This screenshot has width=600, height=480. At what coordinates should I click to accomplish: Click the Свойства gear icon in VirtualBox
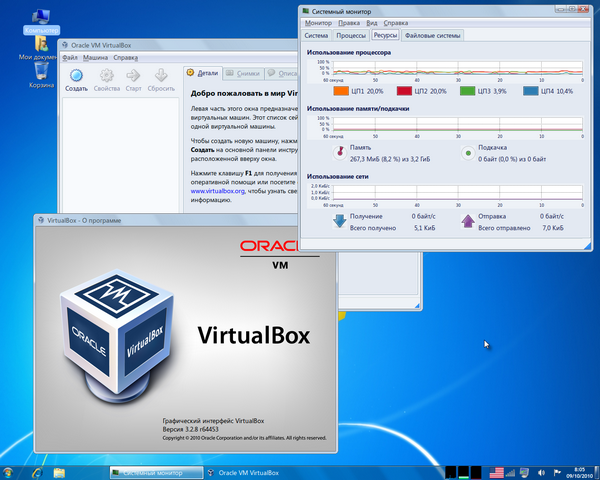pos(107,75)
